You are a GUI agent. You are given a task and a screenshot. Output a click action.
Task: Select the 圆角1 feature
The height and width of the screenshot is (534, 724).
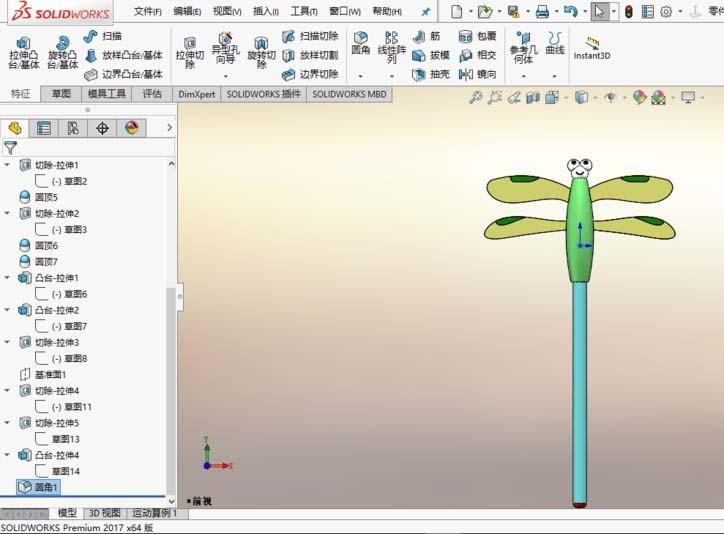[38, 487]
